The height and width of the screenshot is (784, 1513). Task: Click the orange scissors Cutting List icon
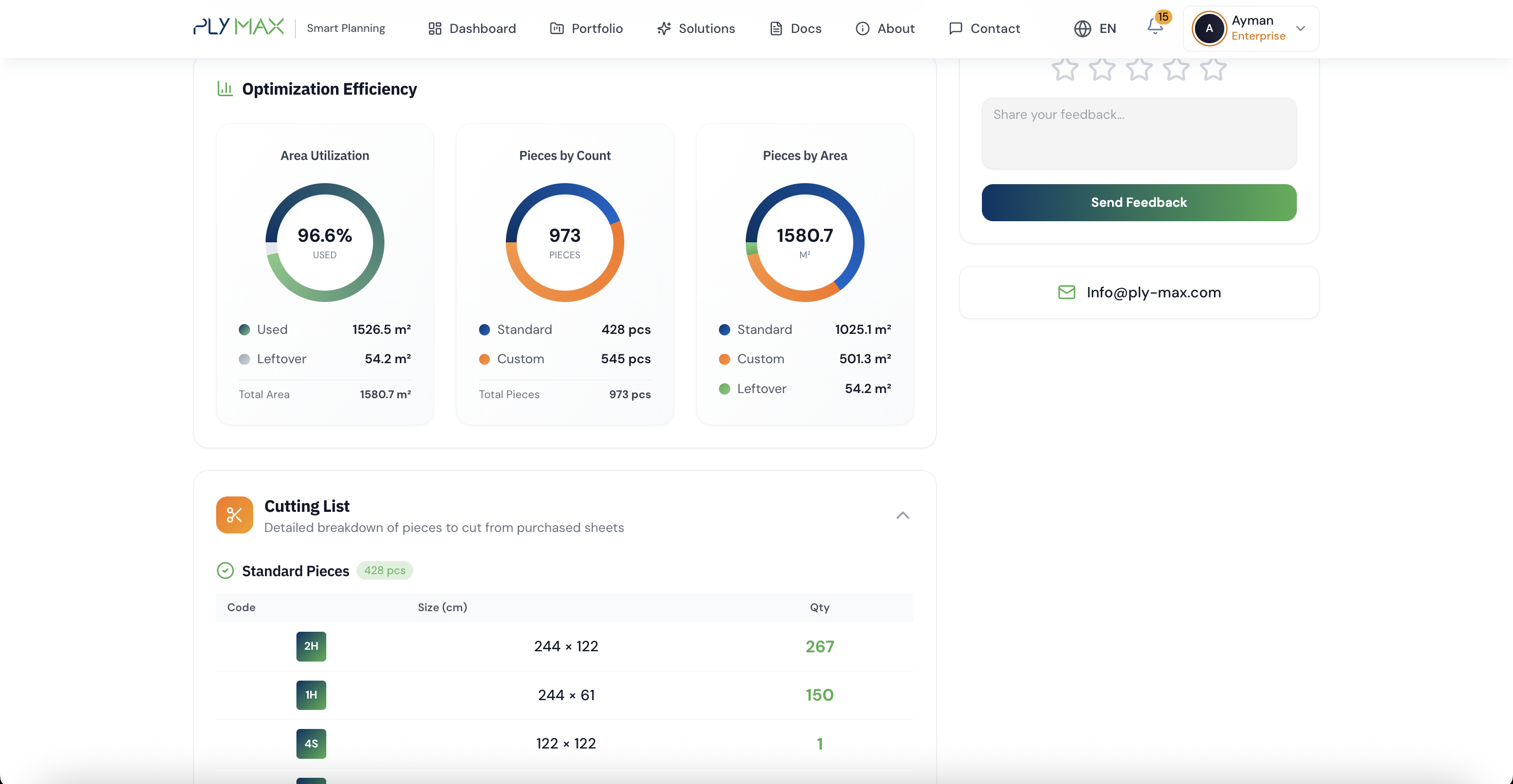[x=234, y=515]
